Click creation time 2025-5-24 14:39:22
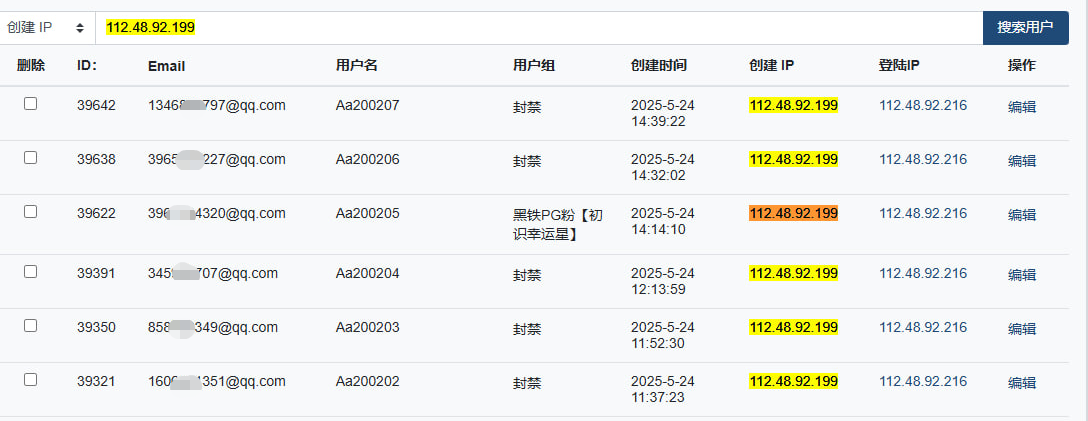The height and width of the screenshot is (421, 1088). pos(663,113)
